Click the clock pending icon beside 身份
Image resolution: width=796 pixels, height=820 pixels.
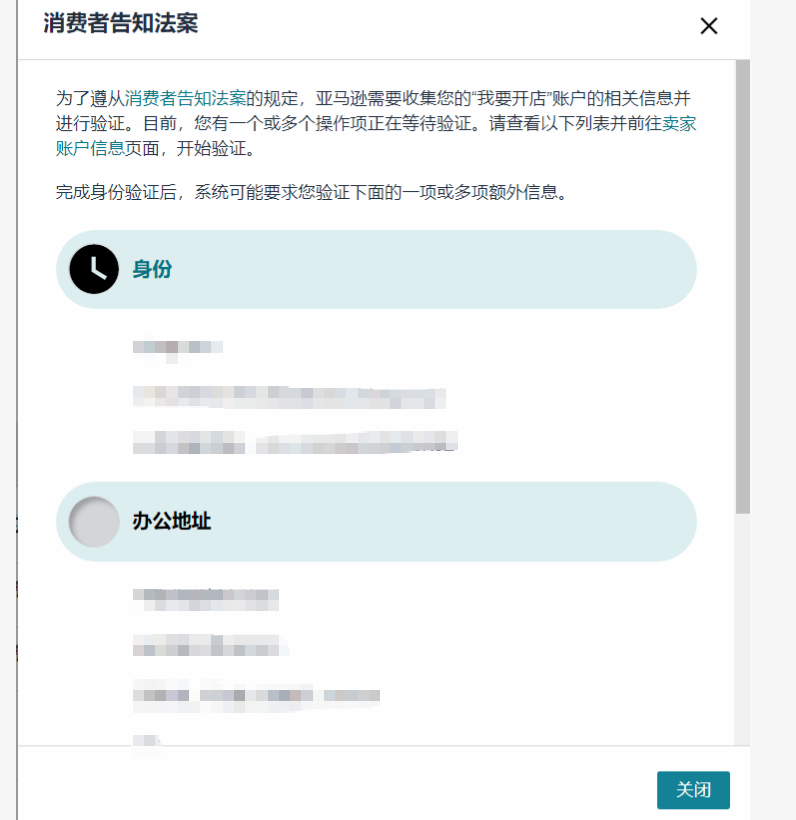point(94,269)
